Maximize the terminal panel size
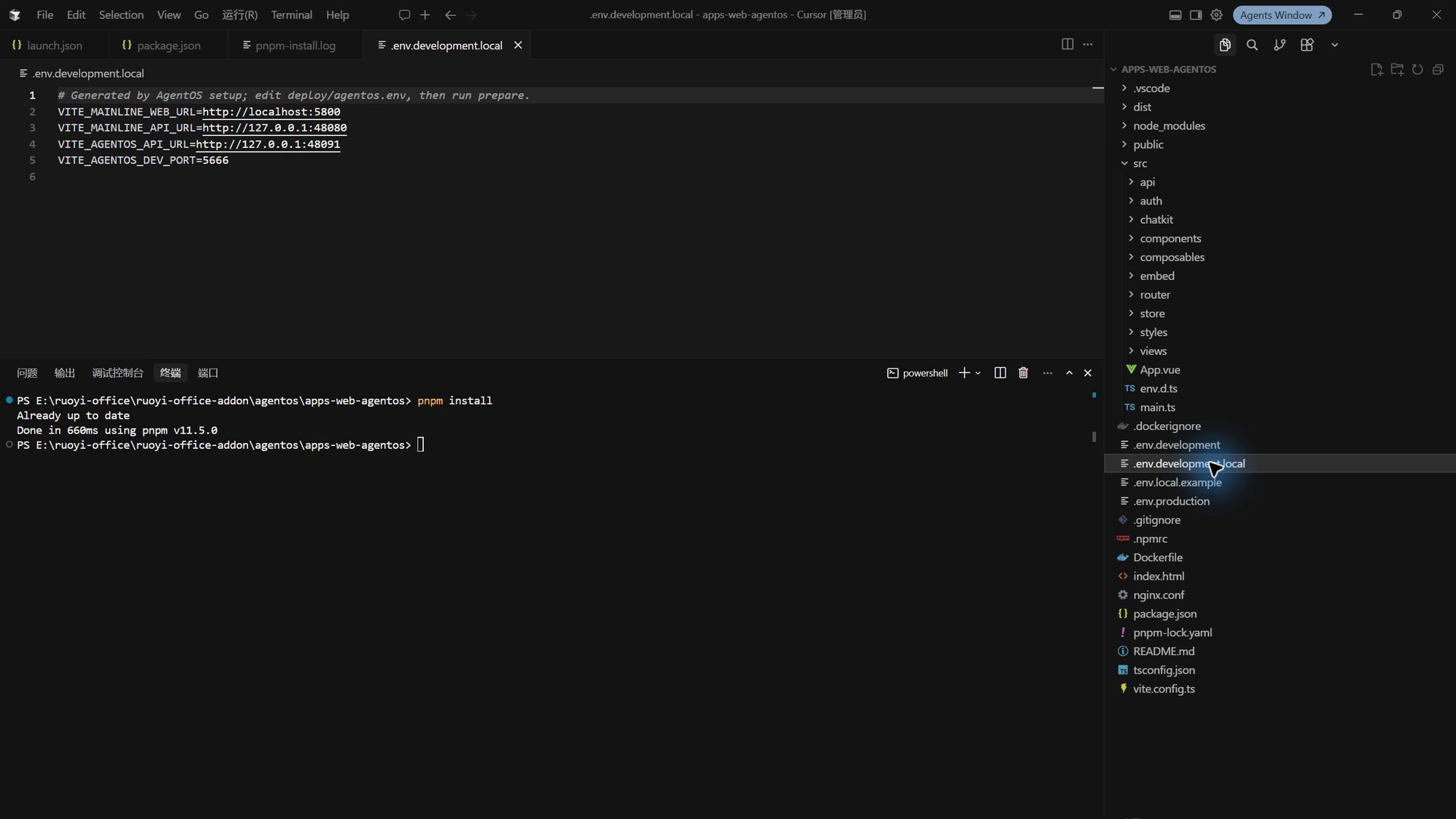The width and height of the screenshot is (1456, 819). coord(1069,373)
